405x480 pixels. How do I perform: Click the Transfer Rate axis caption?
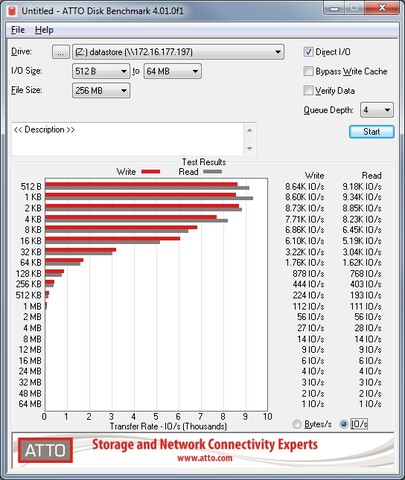point(168,426)
